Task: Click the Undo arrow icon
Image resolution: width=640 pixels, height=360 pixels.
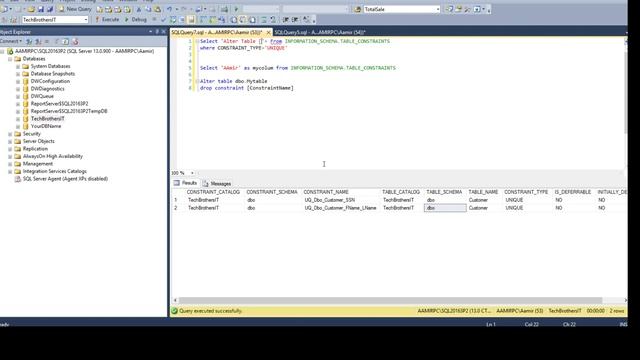Action: (x=169, y=9)
